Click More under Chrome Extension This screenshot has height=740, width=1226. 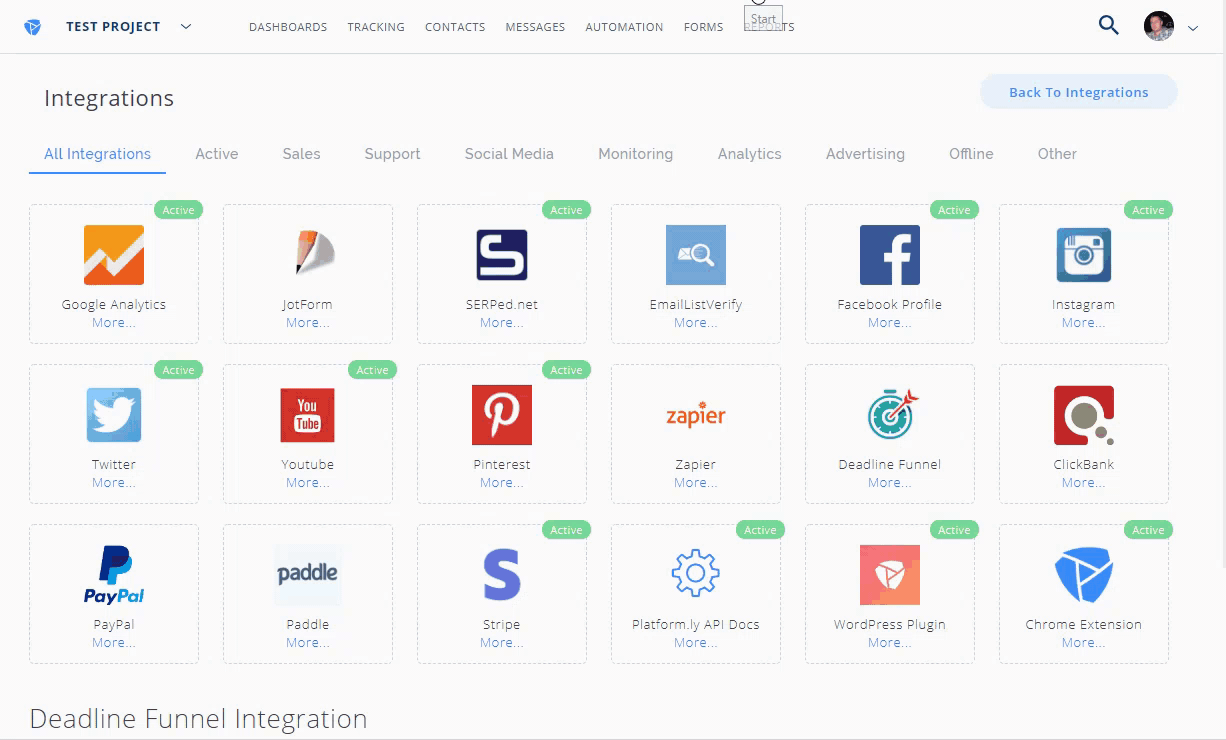click(x=1084, y=643)
